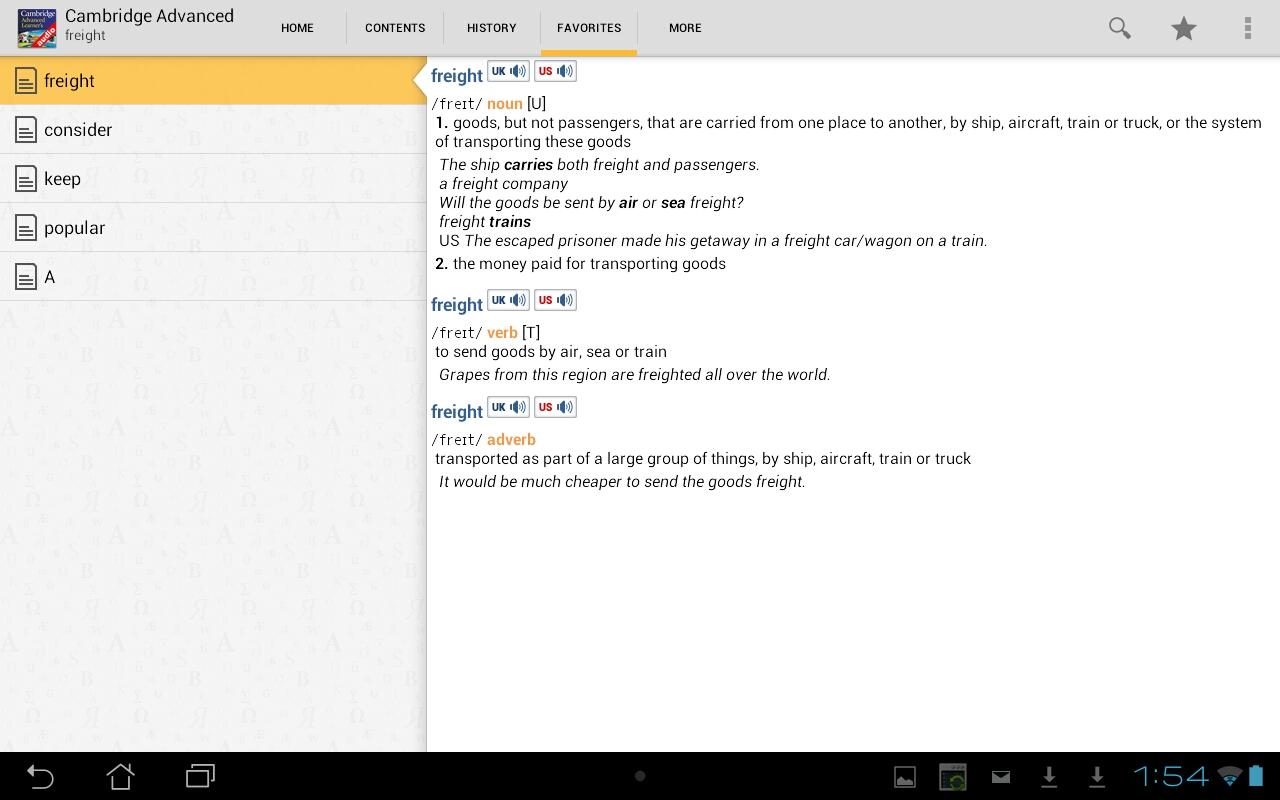The width and height of the screenshot is (1280, 800).
Task: Play UK pronunciation for verb freight
Action: click(508, 300)
